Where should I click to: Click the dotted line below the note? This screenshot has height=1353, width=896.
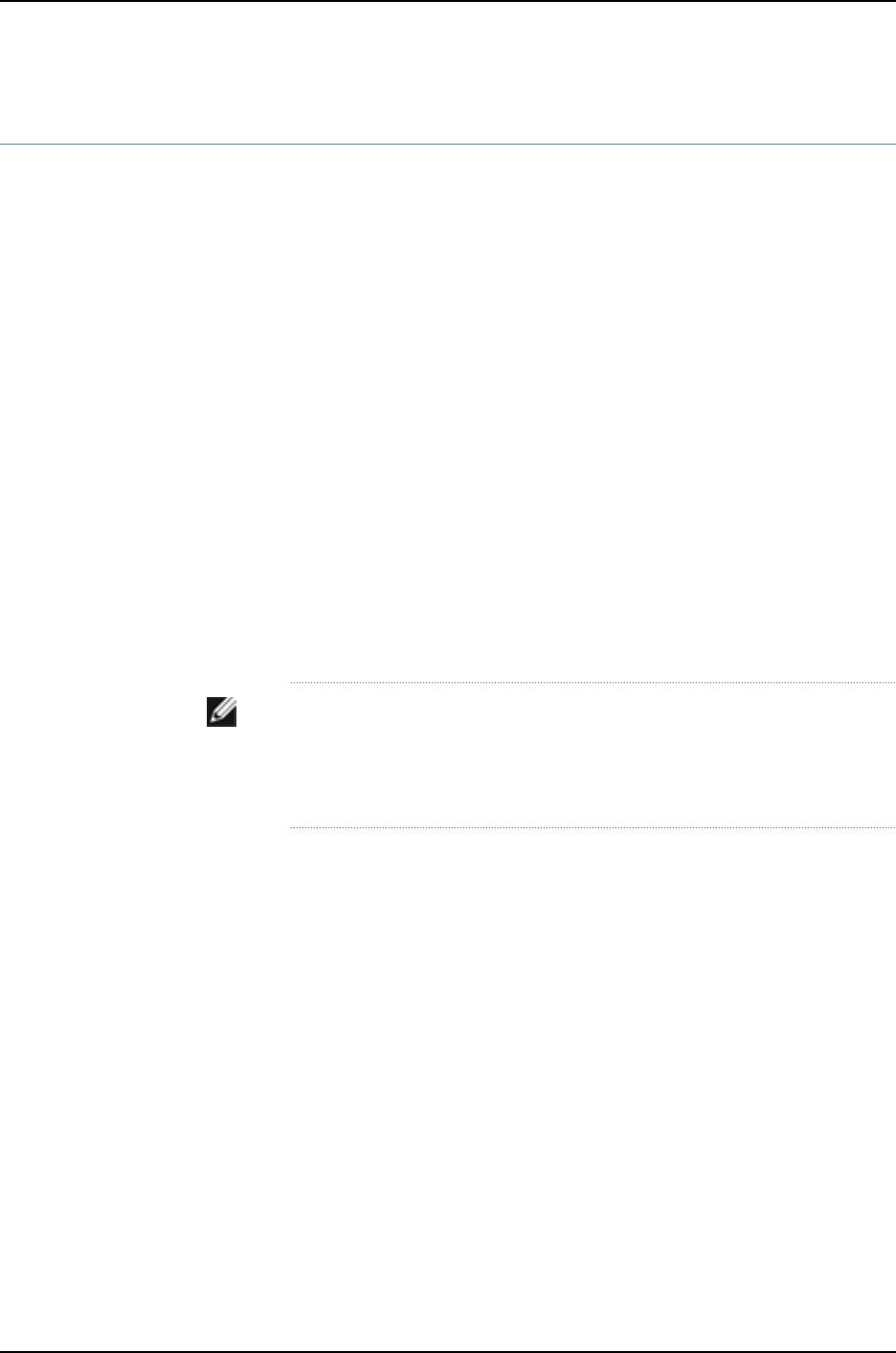pos(592,827)
